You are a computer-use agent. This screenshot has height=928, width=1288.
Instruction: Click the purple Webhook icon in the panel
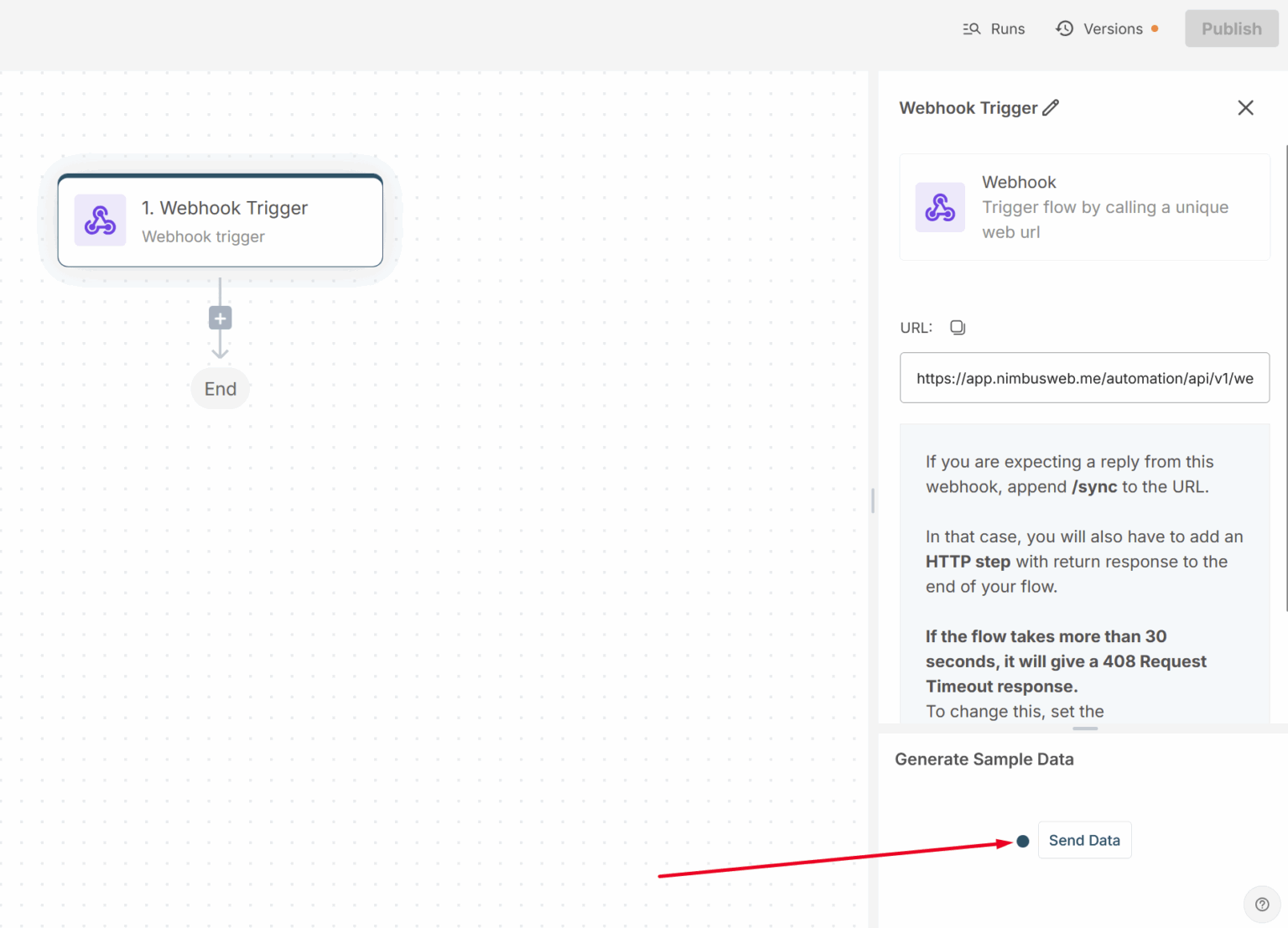[940, 207]
